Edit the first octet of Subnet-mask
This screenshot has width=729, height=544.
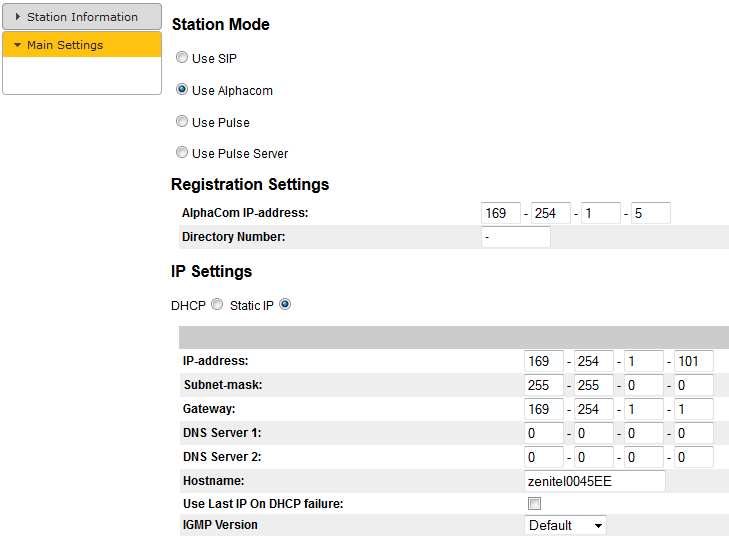point(544,385)
